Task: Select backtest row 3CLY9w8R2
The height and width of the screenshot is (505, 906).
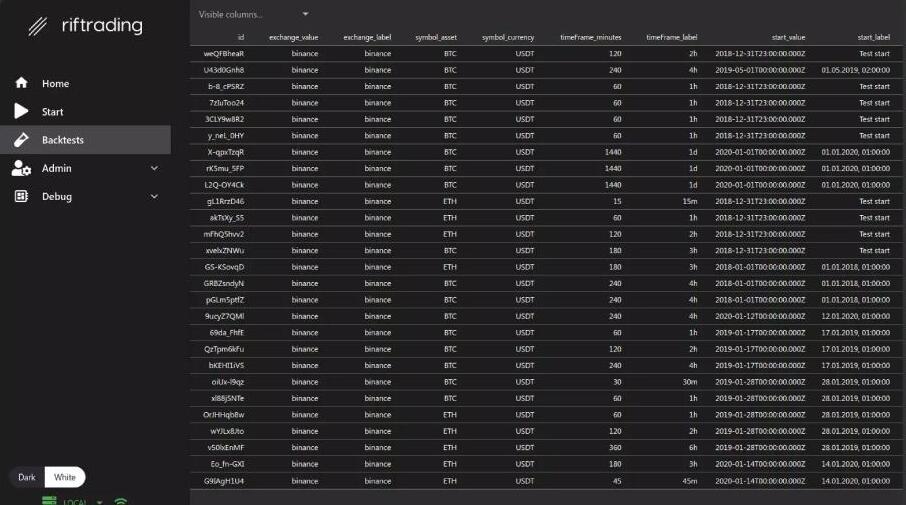Action: (546, 119)
